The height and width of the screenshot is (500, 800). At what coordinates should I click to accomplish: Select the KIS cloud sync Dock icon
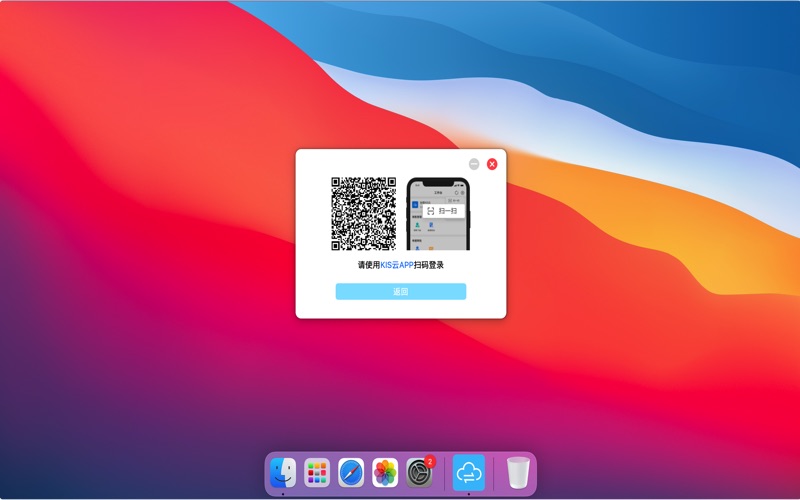468,472
